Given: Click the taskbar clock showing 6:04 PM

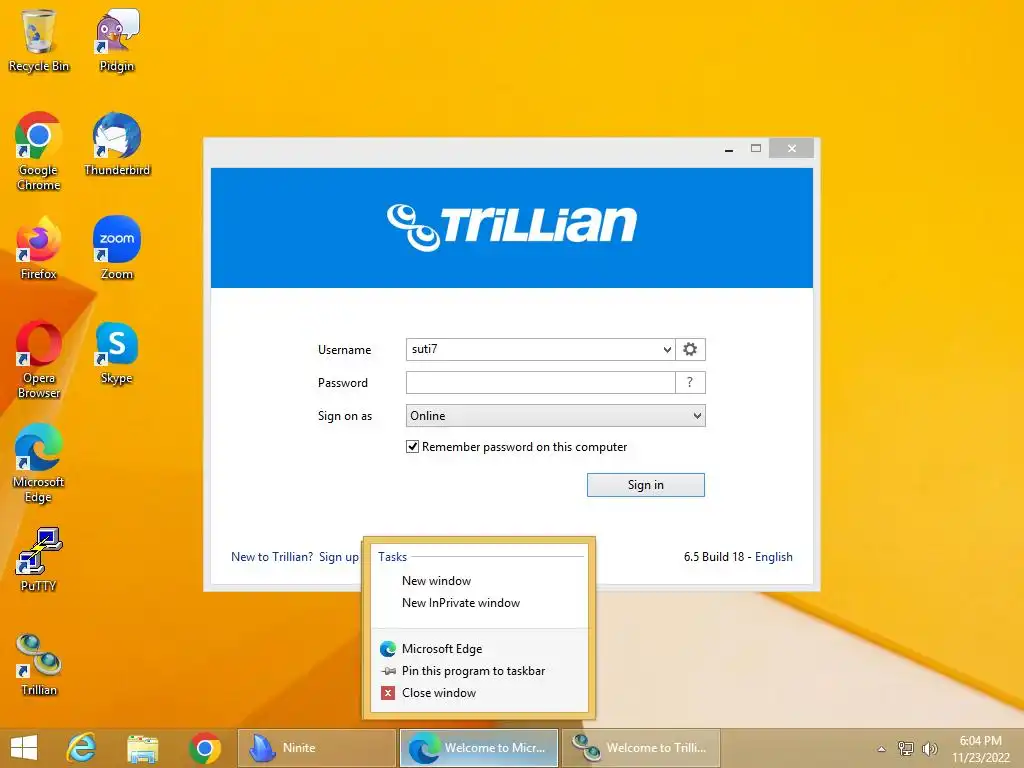Looking at the screenshot, I should [x=980, y=748].
